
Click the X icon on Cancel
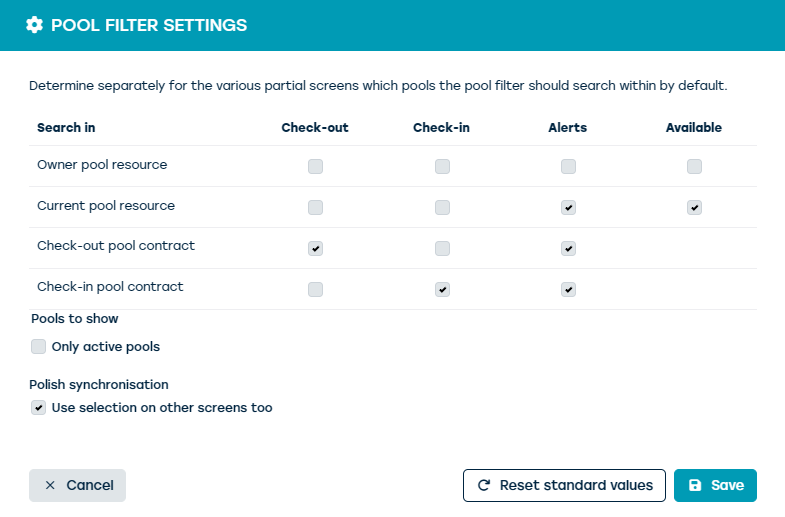coord(50,485)
